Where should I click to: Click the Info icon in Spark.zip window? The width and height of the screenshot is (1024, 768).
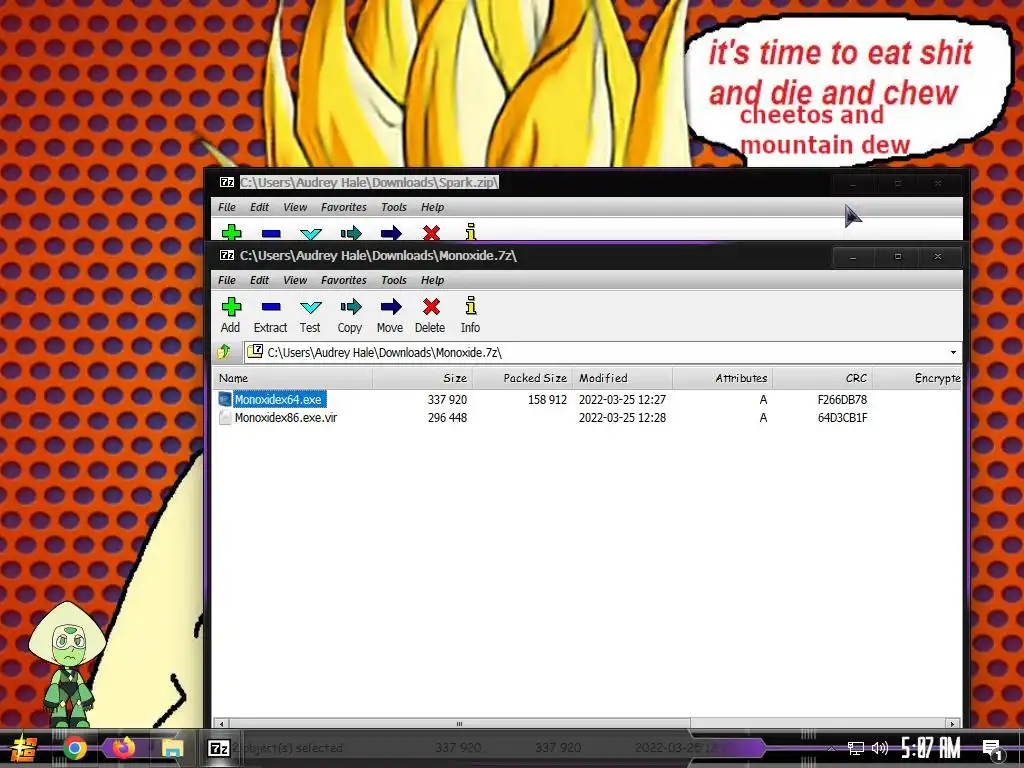[x=471, y=232]
